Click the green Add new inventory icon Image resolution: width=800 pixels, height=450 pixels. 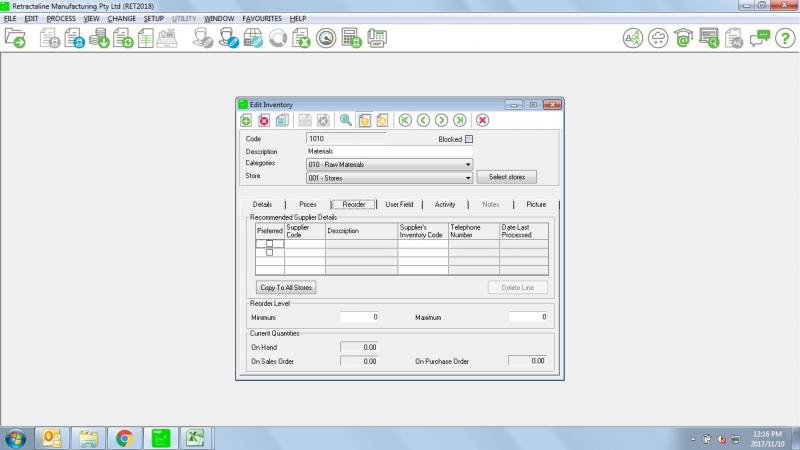tap(246, 120)
